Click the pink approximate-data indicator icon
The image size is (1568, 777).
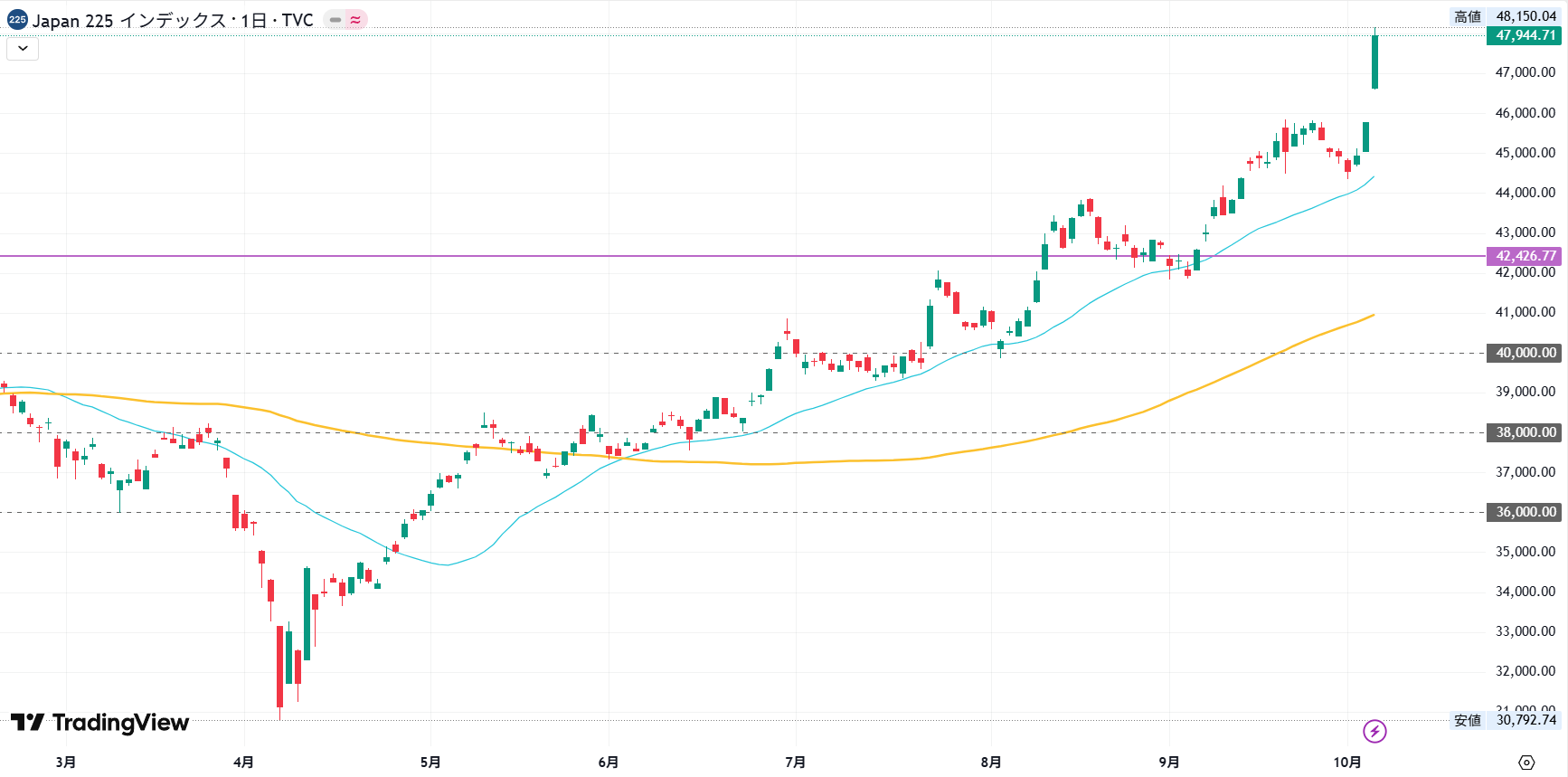point(356,20)
